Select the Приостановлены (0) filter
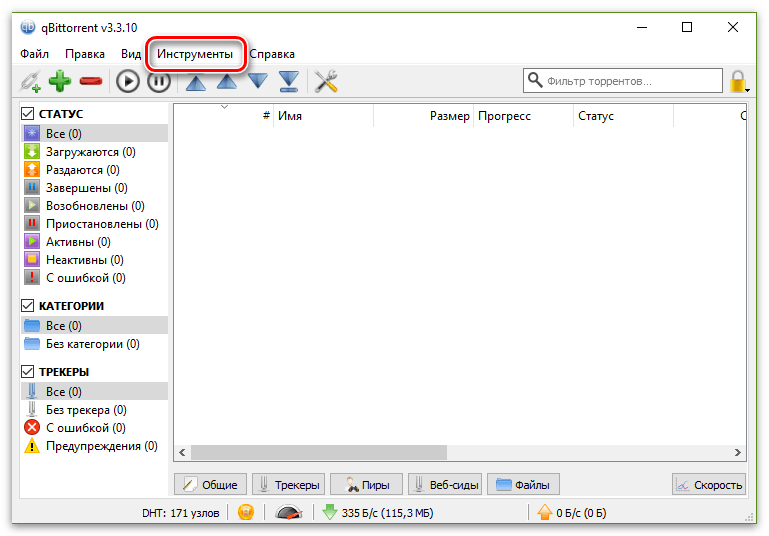Viewport: 769px width, 536px height. [95, 224]
